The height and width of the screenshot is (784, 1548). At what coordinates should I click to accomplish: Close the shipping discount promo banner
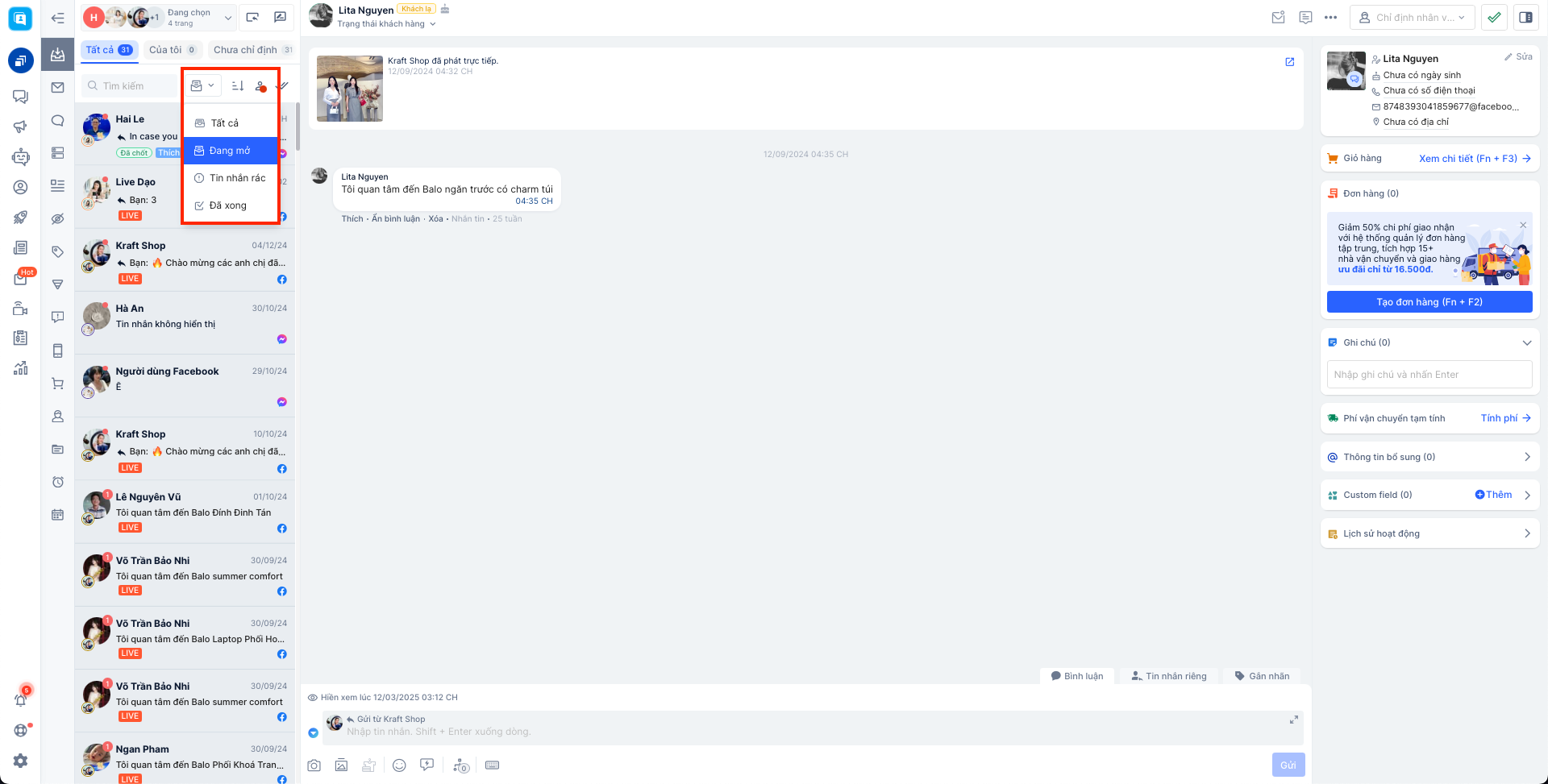tap(1523, 225)
